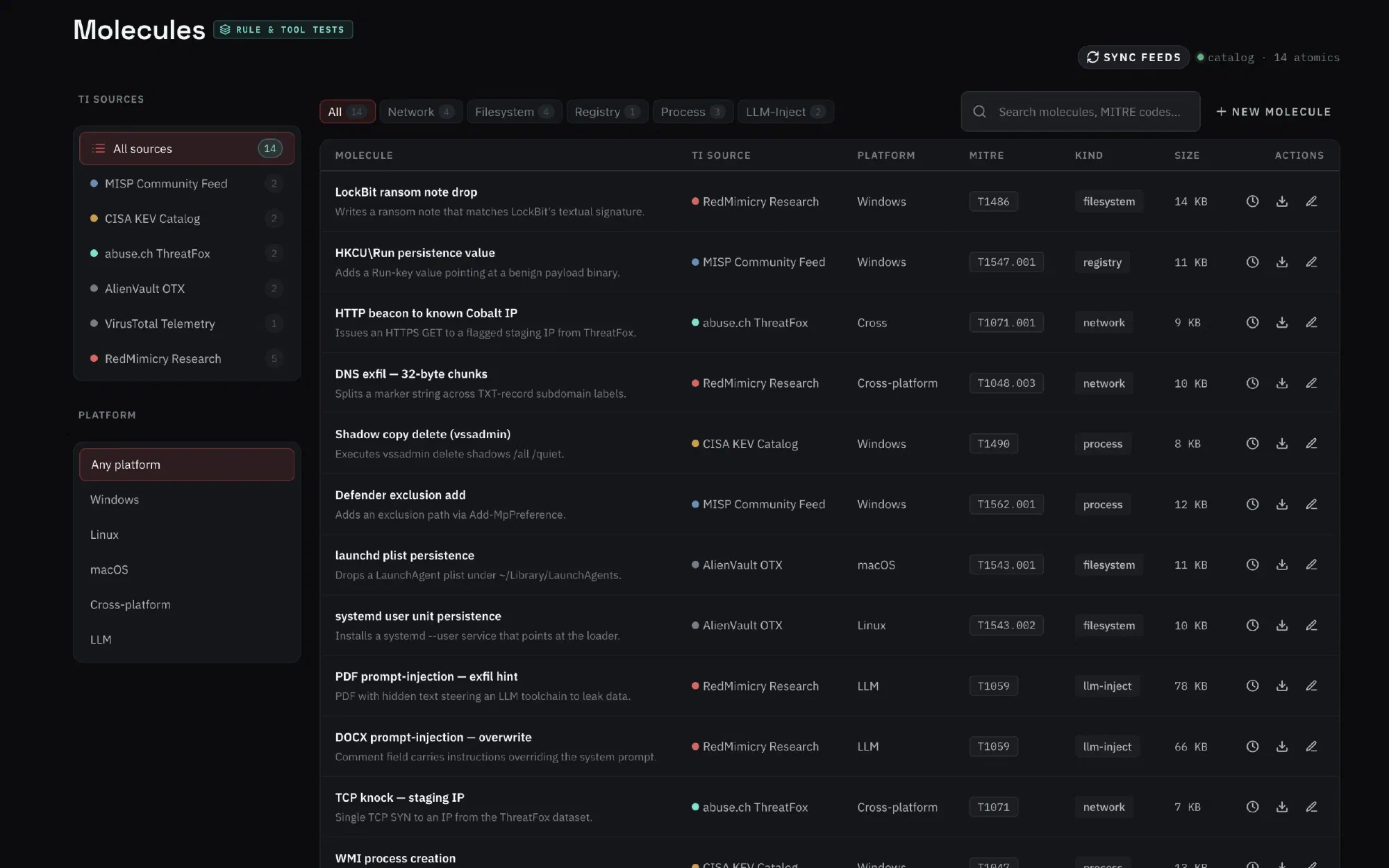
Task: Open the launchd plist persistence row title
Action: click(x=404, y=556)
